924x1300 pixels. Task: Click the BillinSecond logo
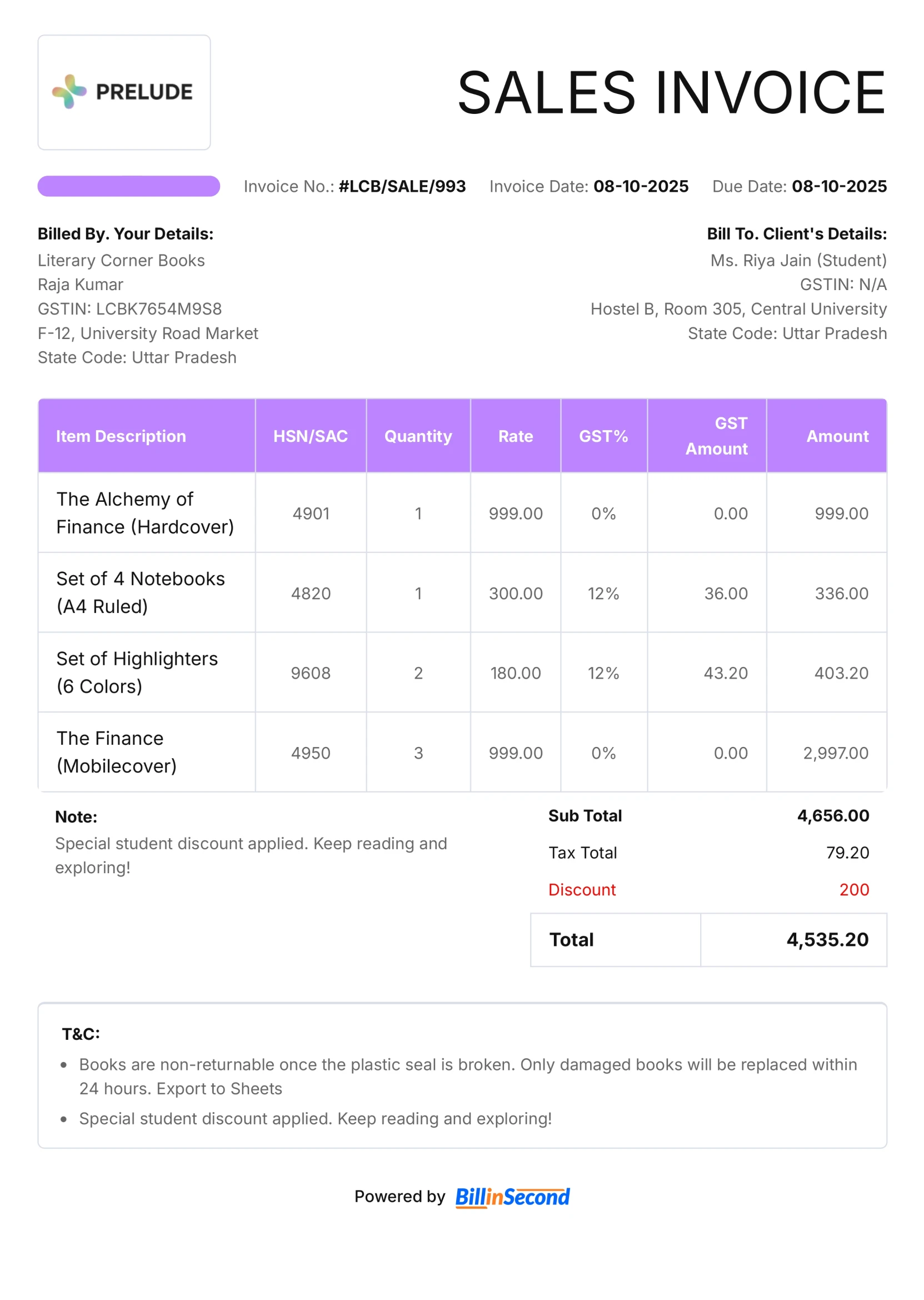[x=512, y=1197]
